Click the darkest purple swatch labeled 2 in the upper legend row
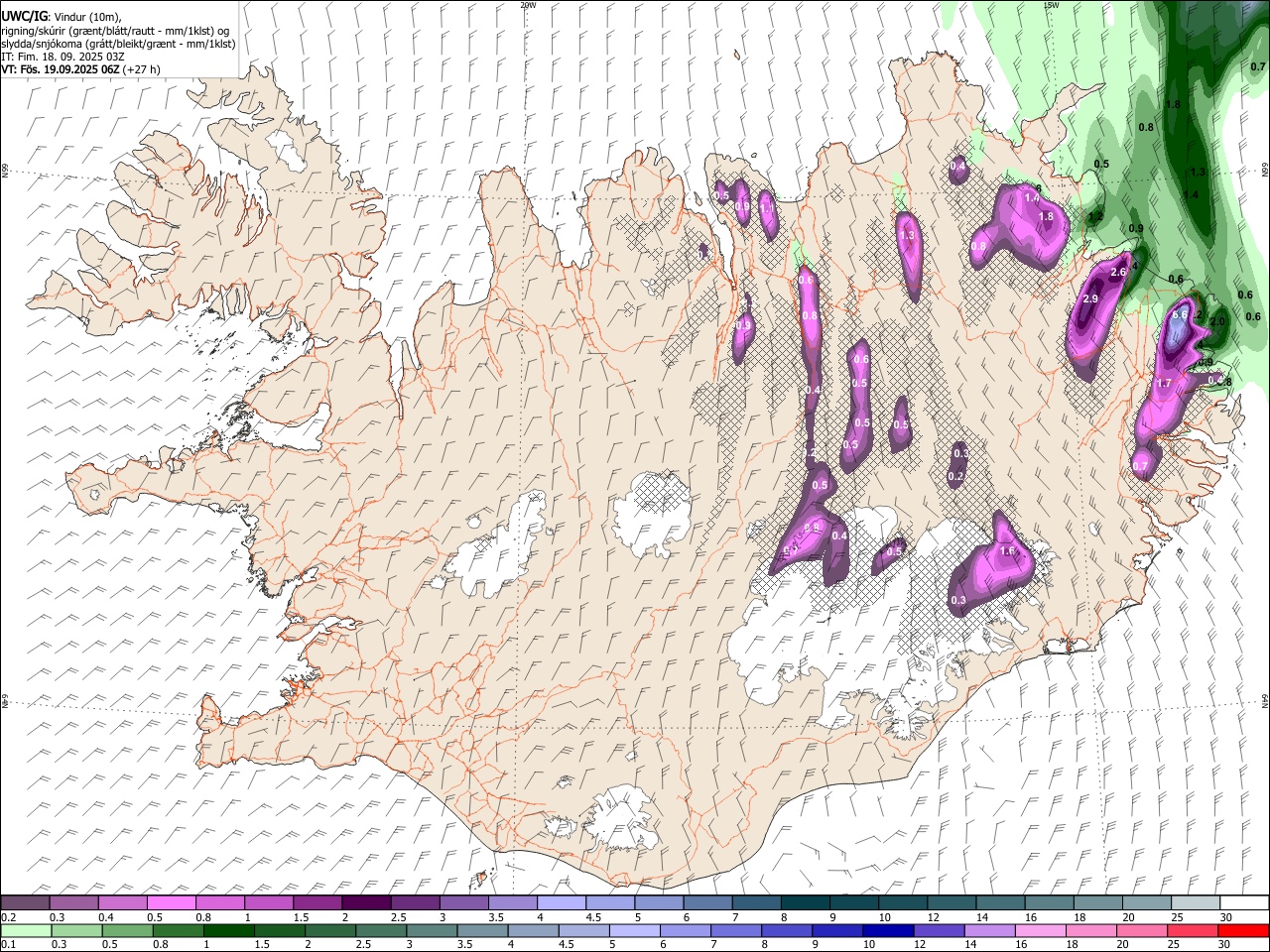 pyautogui.click(x=366, y=903)
